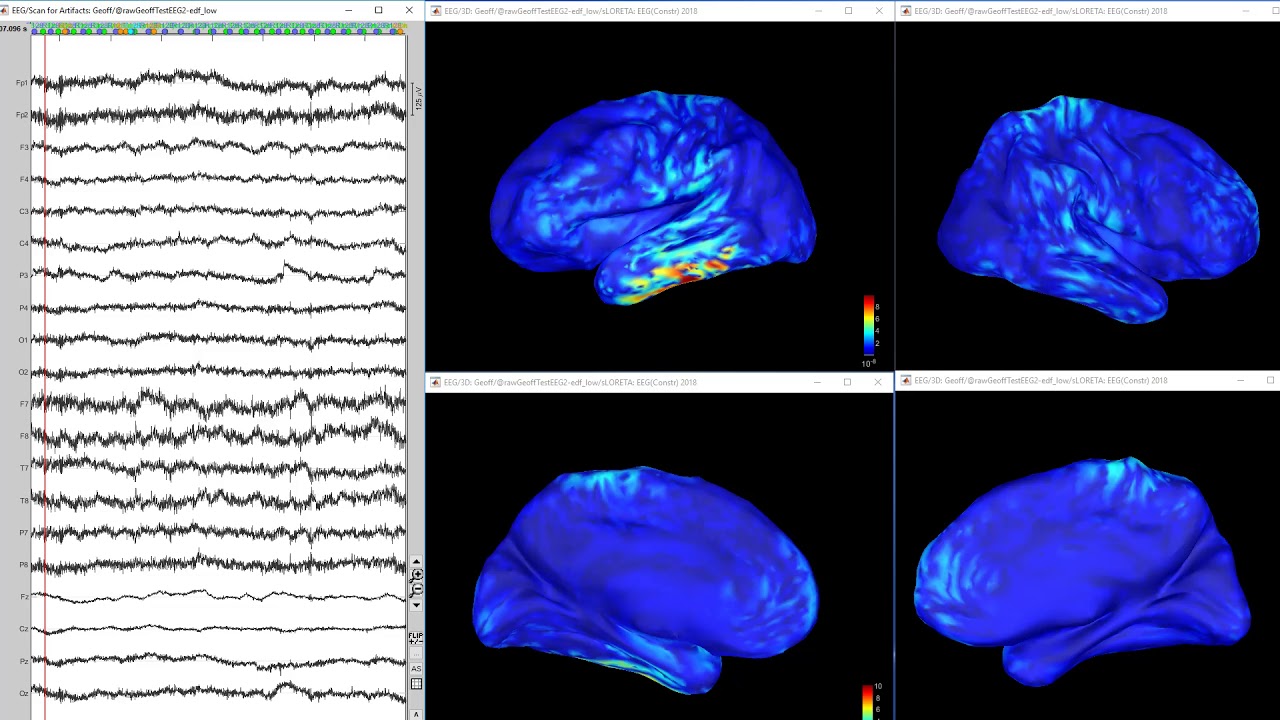The height and width of the screenshot is (720, 1280).
Task: Click the up arrow above the zoom magnifiers
Action: tap(416, 561)
